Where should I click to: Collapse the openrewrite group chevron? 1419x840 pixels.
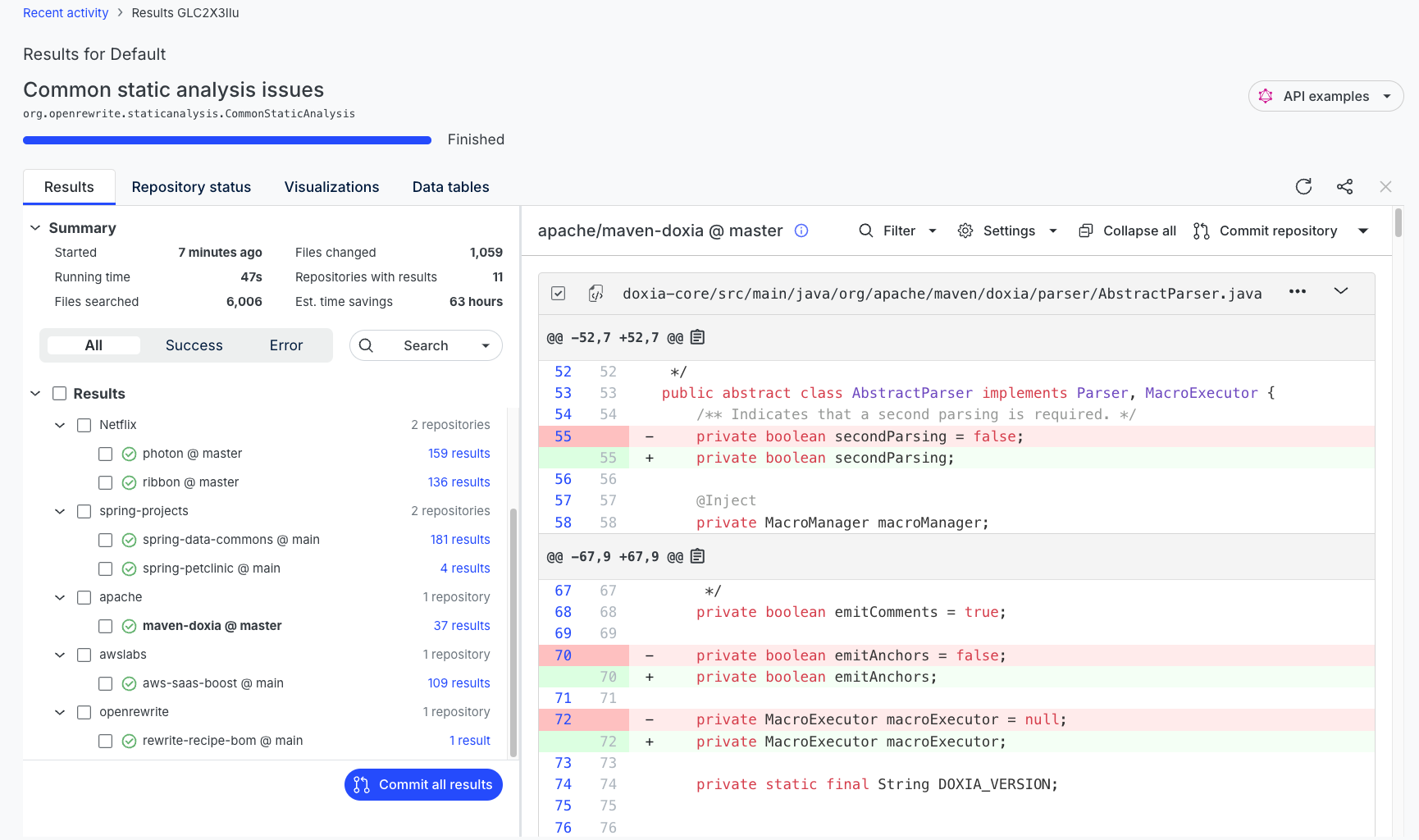[60, 712]
